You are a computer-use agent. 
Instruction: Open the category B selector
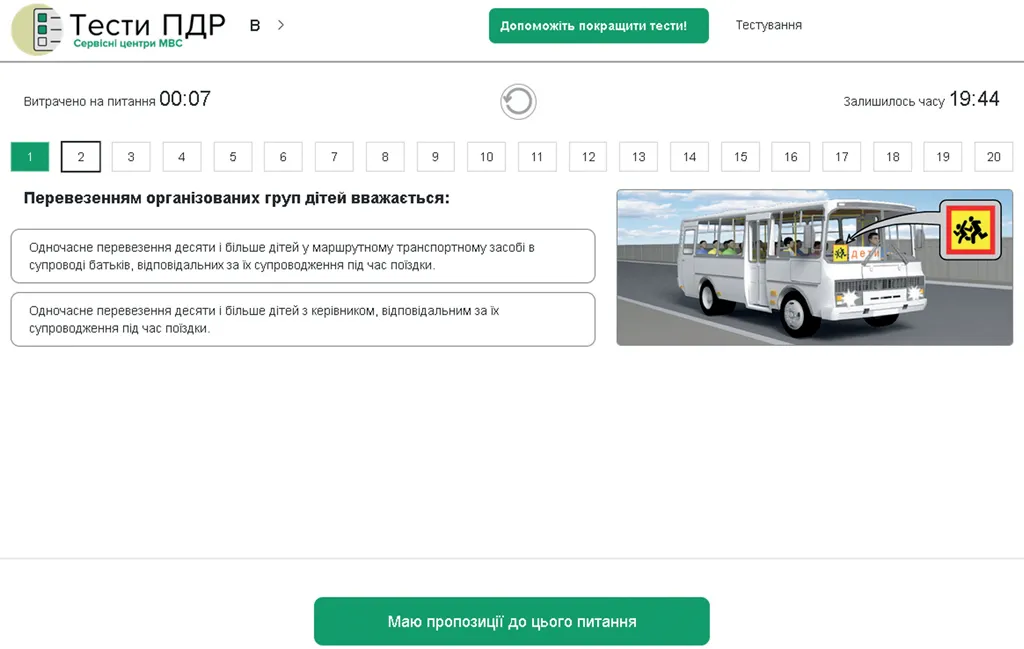255,25
